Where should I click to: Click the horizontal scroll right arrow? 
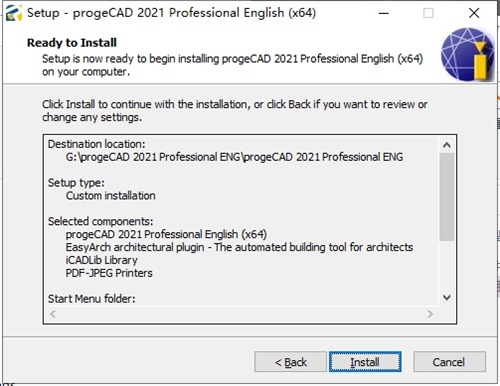pyautogui.click(x=430, y=314)
